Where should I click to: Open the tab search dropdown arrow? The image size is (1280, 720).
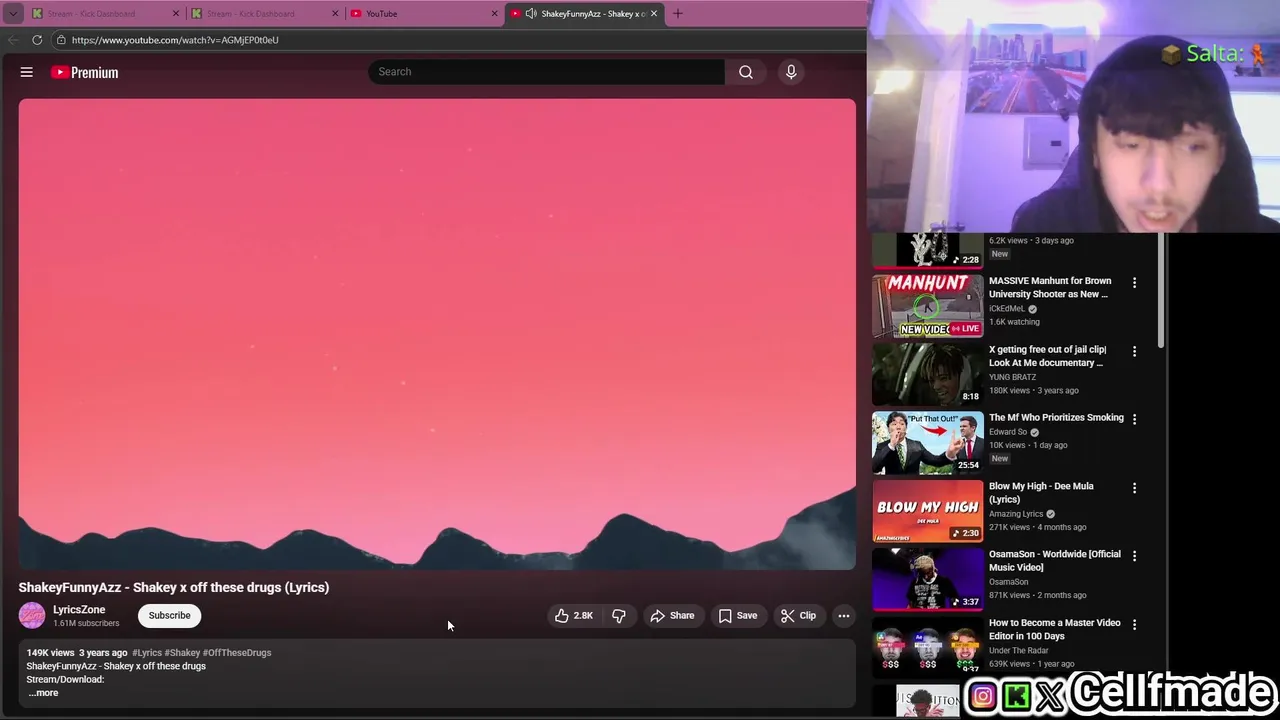(x=13, y=14)
